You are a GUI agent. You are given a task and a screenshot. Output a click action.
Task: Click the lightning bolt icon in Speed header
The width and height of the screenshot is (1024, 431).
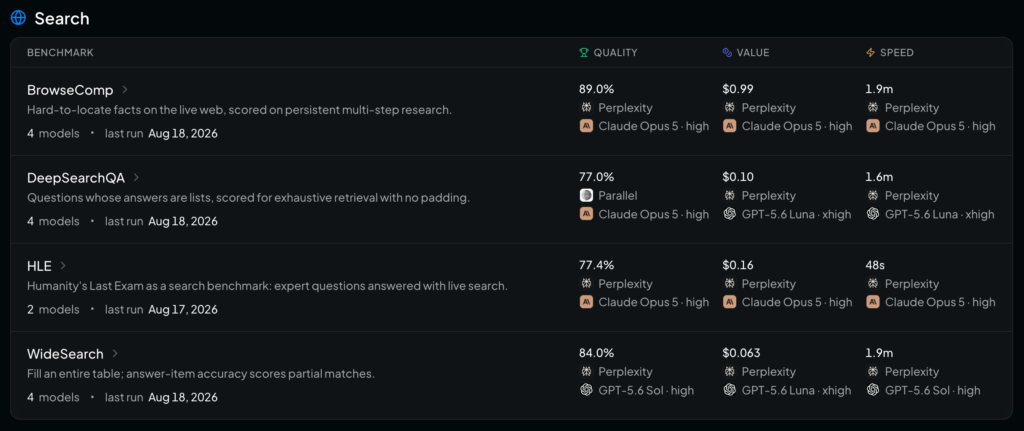tap(871, 52)
